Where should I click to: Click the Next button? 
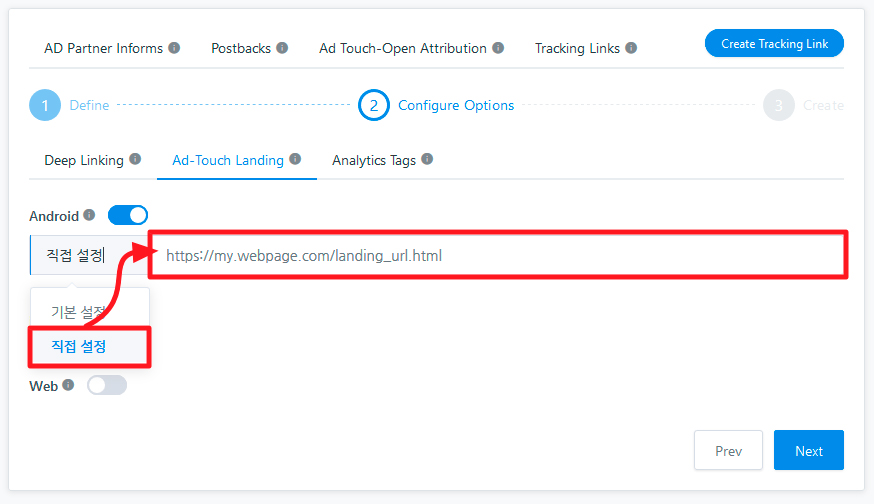809,450
